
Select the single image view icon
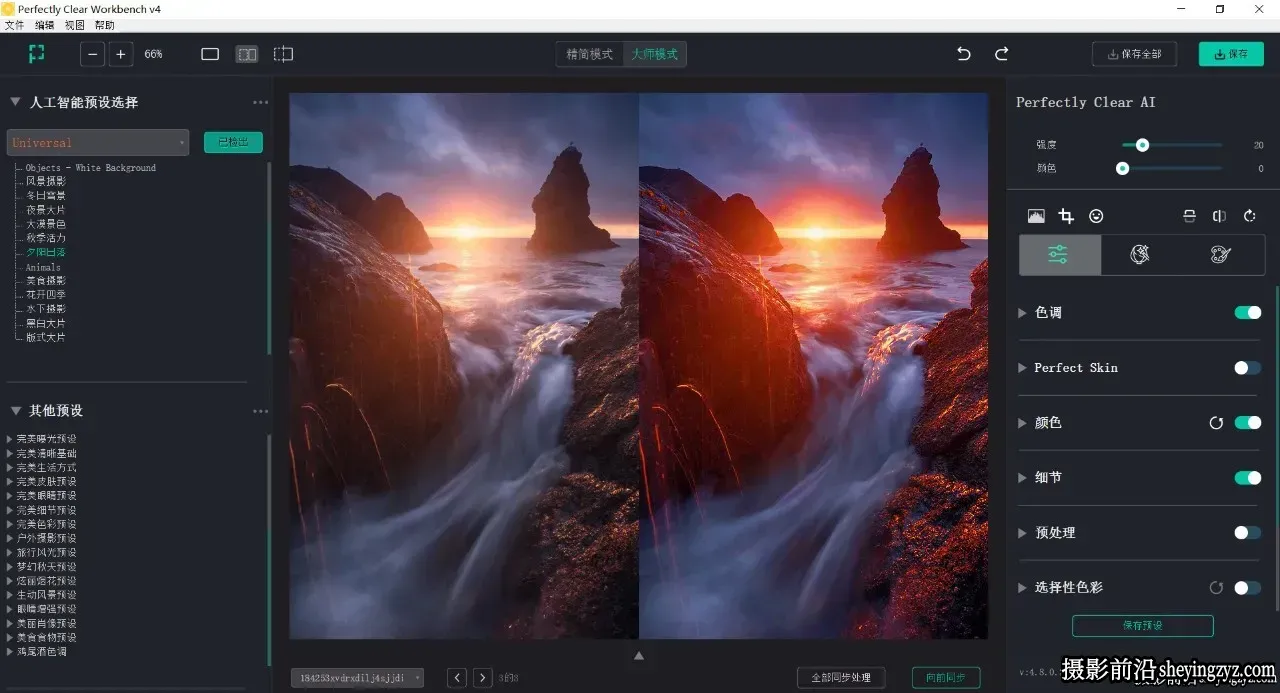pos(210,54)
